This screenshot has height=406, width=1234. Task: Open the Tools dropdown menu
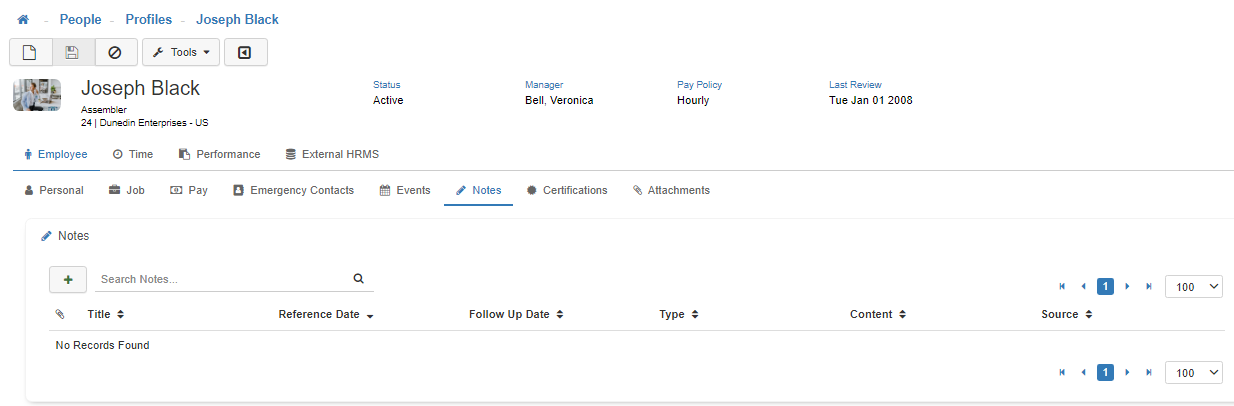(x=181, y=52)
